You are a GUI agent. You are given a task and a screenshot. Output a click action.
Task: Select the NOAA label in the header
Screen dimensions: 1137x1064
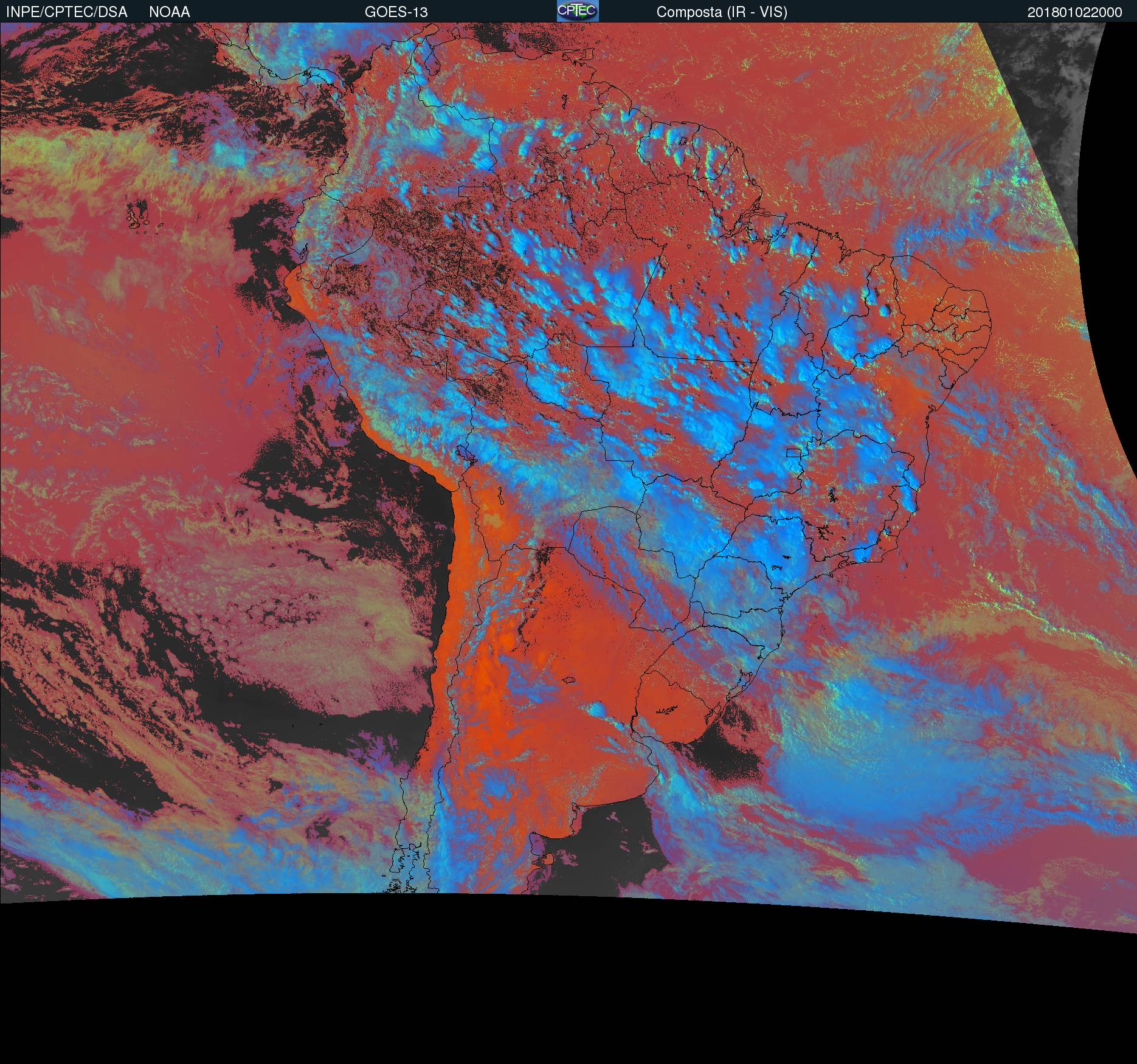(x=170, y=12)
